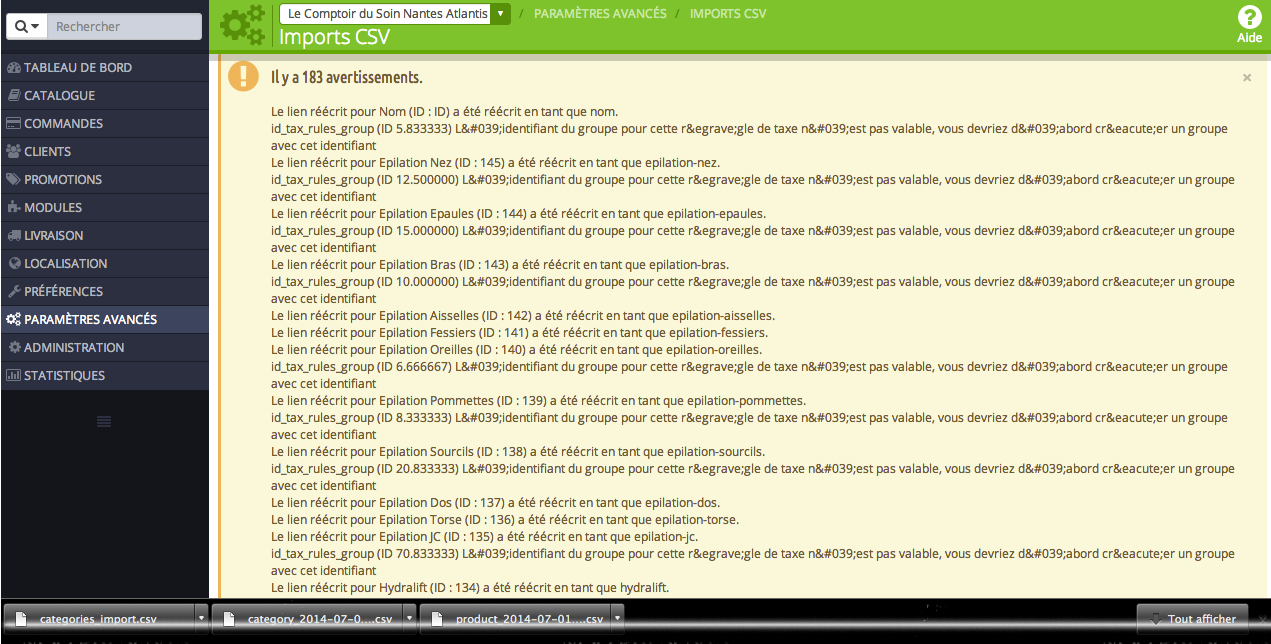Click the 183 avertissements heading

347,77
